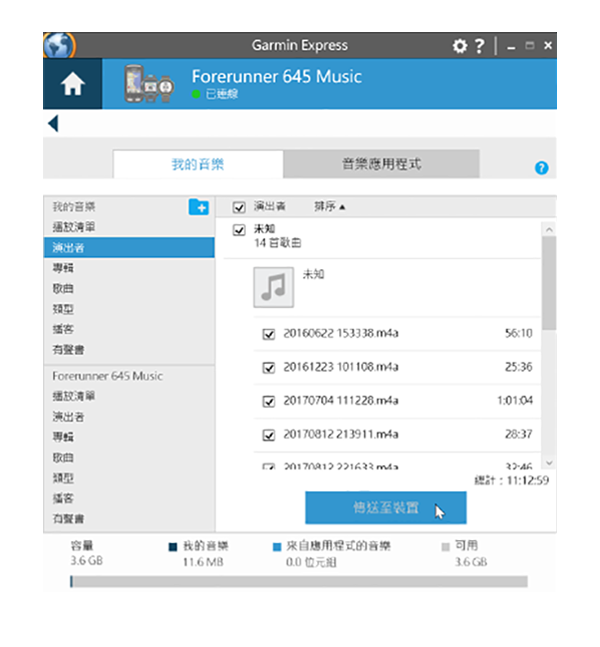The height and width of the screenshot is (647, 600).
Task: Click the total time 11:12:59
Action: click(528, 481)
